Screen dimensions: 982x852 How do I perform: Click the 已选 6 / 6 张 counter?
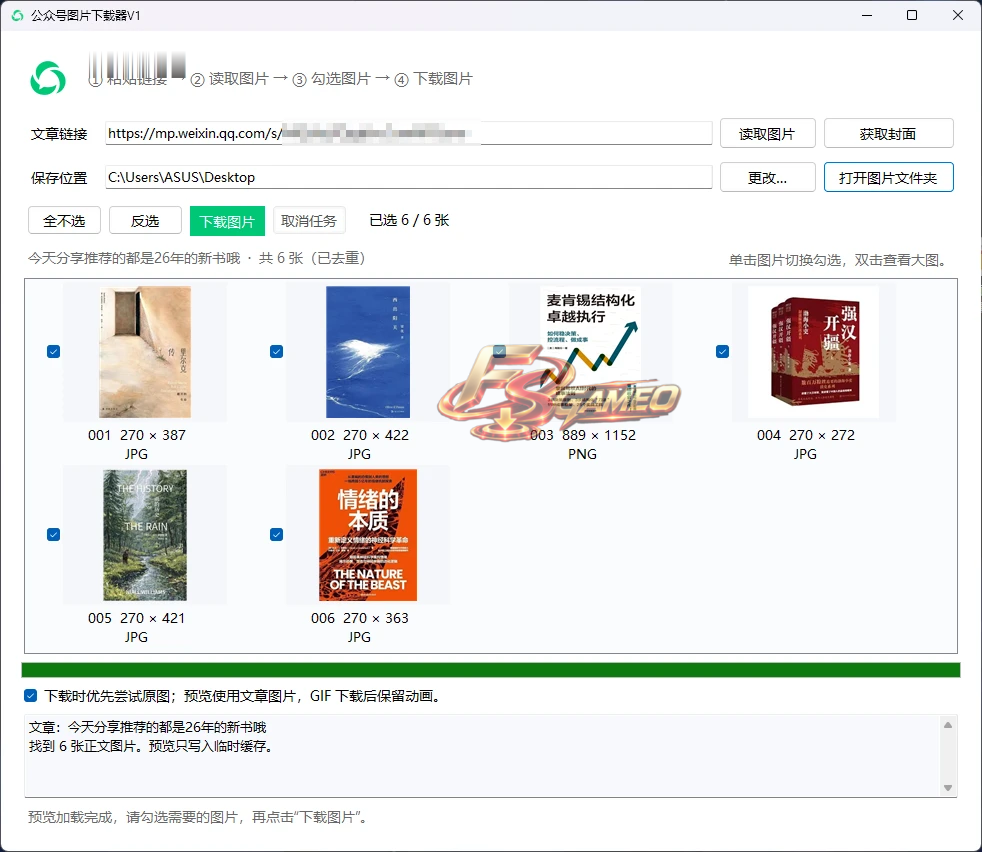(409, 220)
